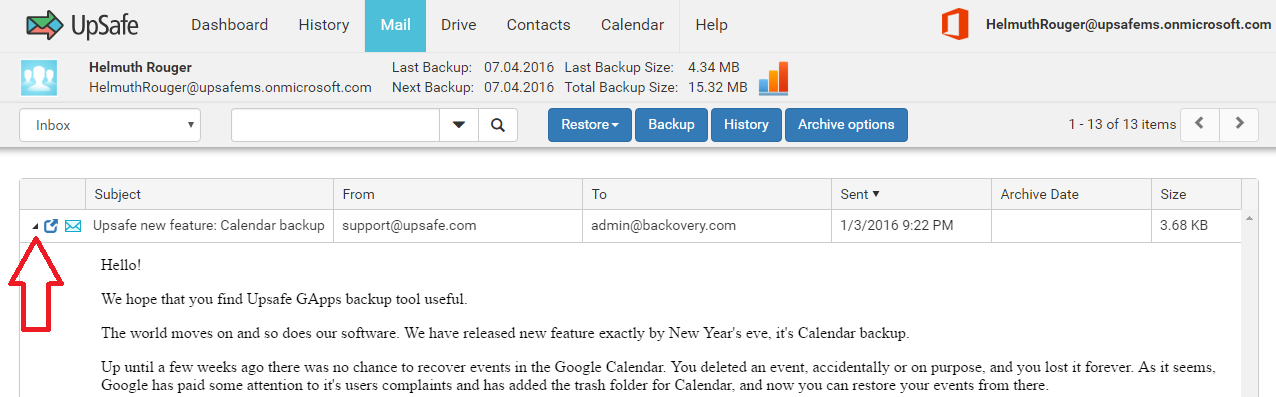Viewport: 1276px width, 397px height.
Task: Open the Drive tab
Action: pyautogui.click(x=458, y=25)
